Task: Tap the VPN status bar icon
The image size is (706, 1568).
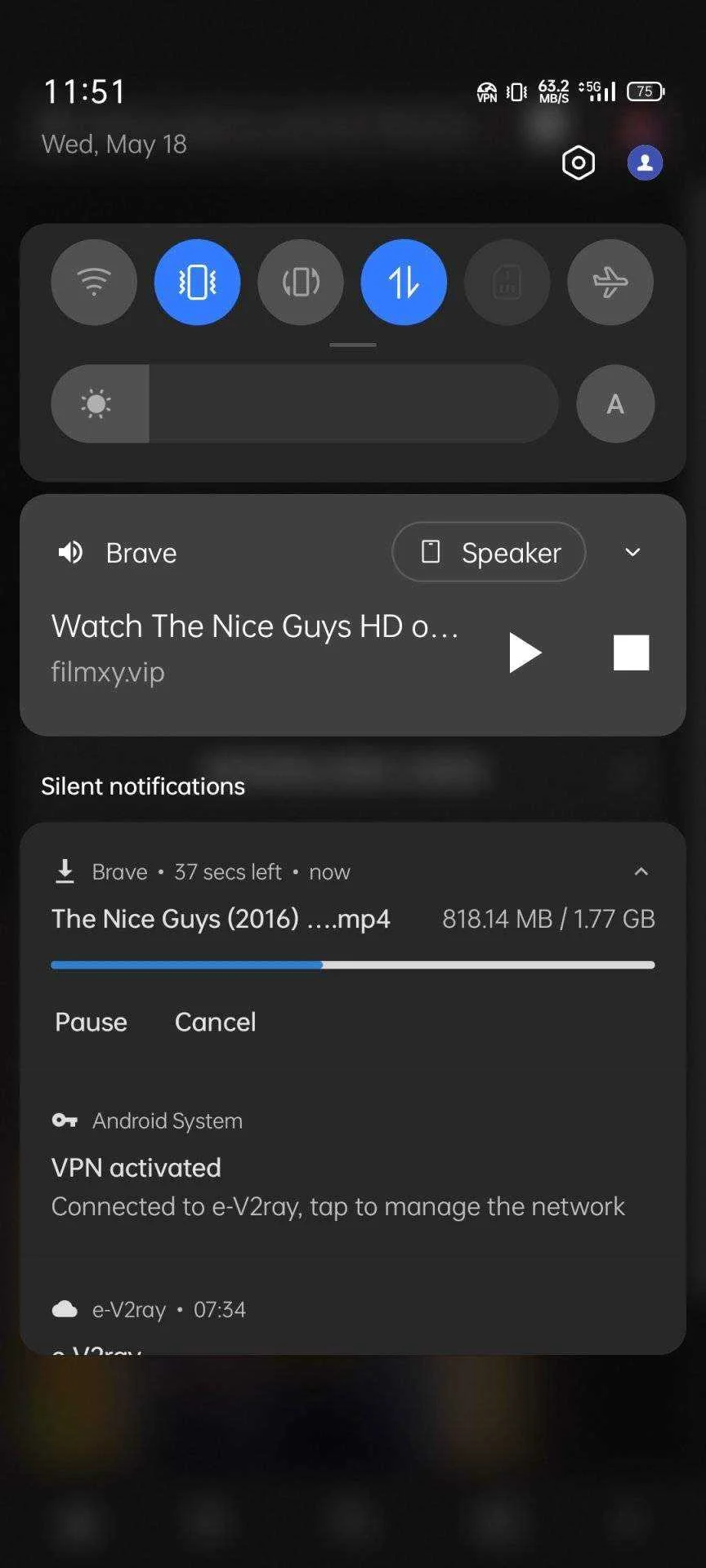Action: [487, 91]
